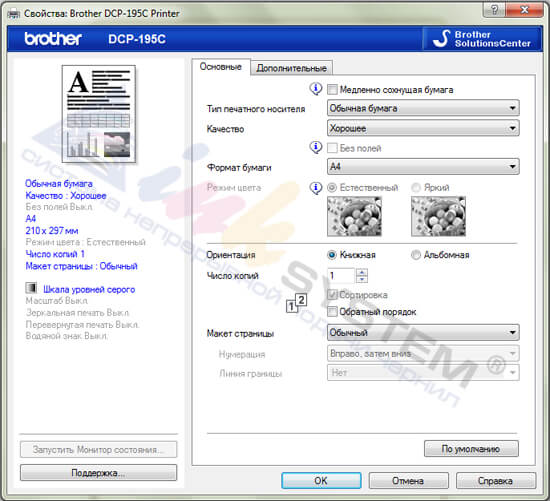Screen dimensions: 550x501
Task: Toggle Без полей checkbox
Action: click(332, 148)
